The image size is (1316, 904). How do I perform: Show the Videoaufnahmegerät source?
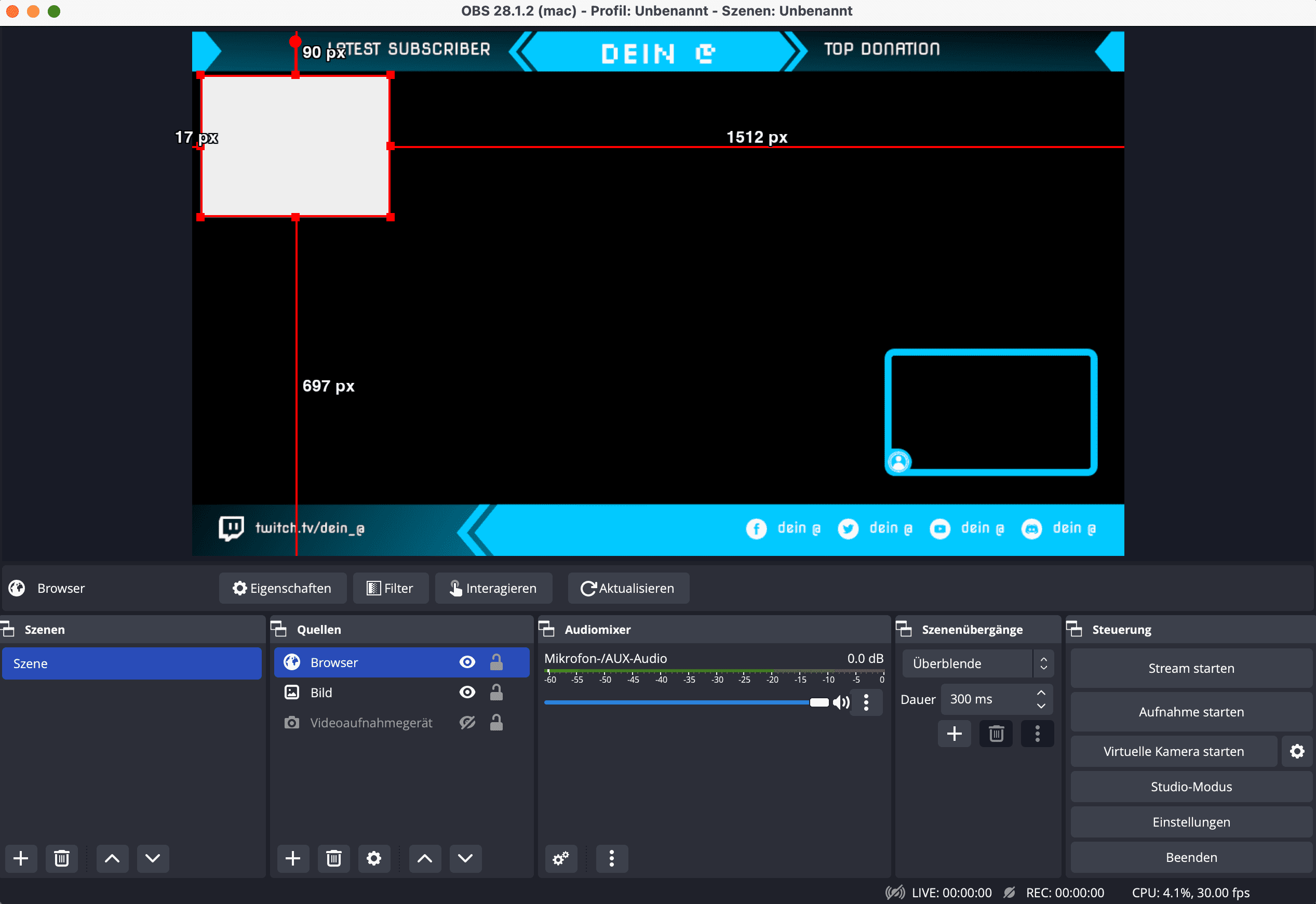[467, 722]
